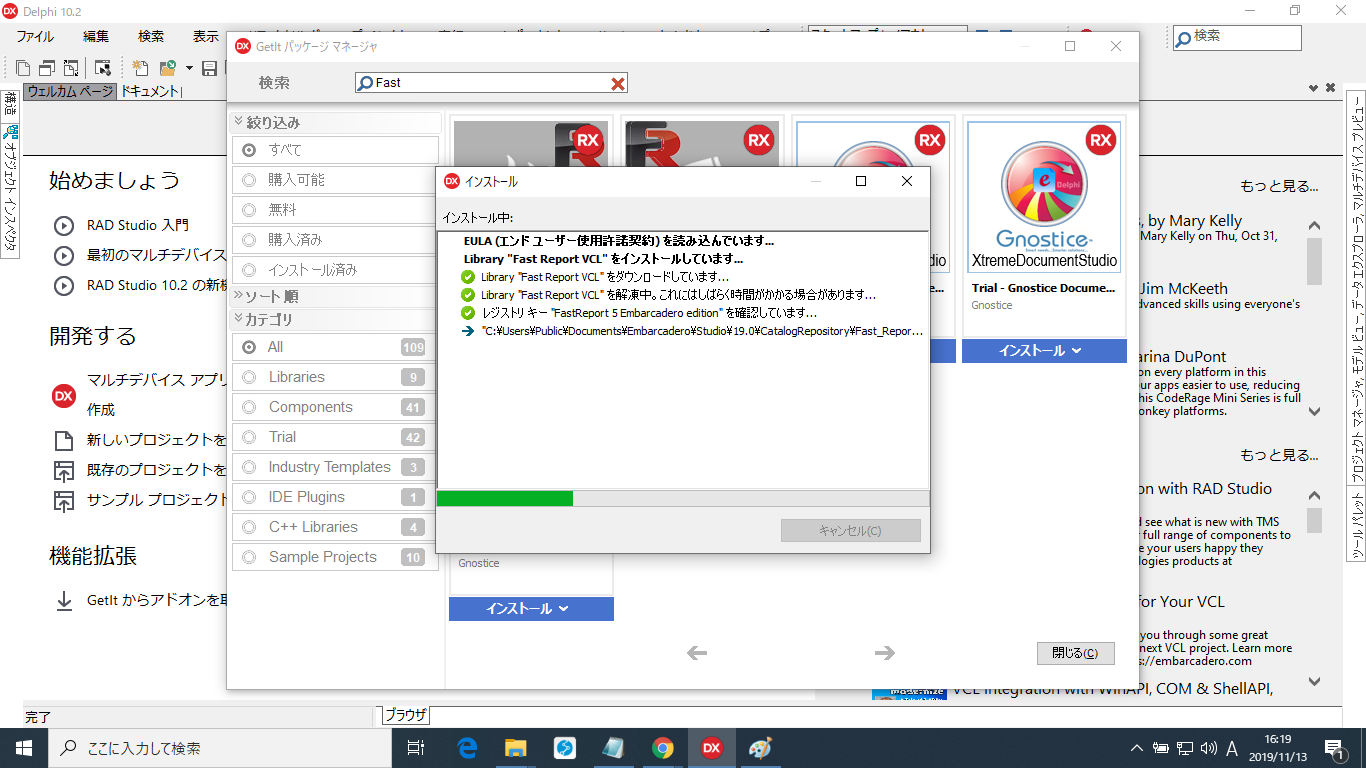Select the インストール済み filter radio button
Screen dimensions: 1366x768
pyautogui.click(x=249, y=270)
